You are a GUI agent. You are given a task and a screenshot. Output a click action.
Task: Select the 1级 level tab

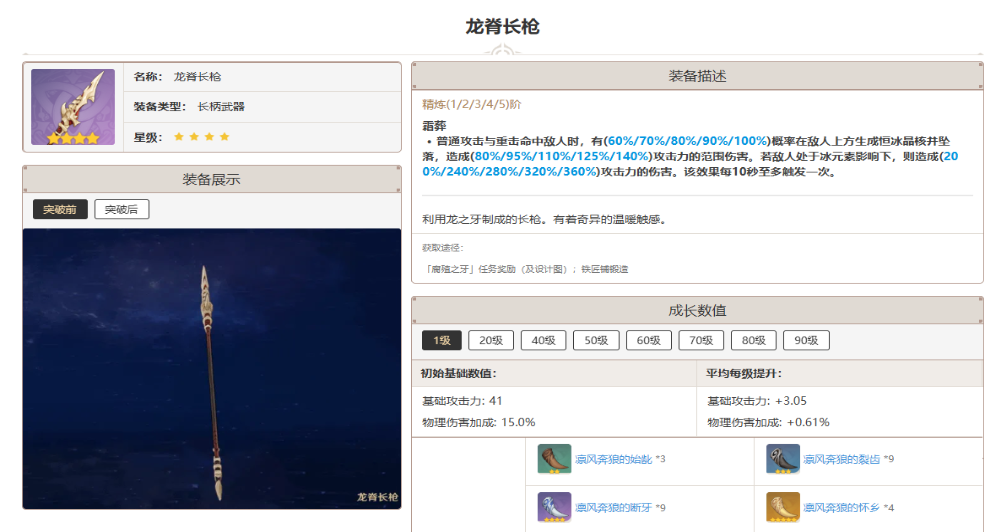pos(441,340)
